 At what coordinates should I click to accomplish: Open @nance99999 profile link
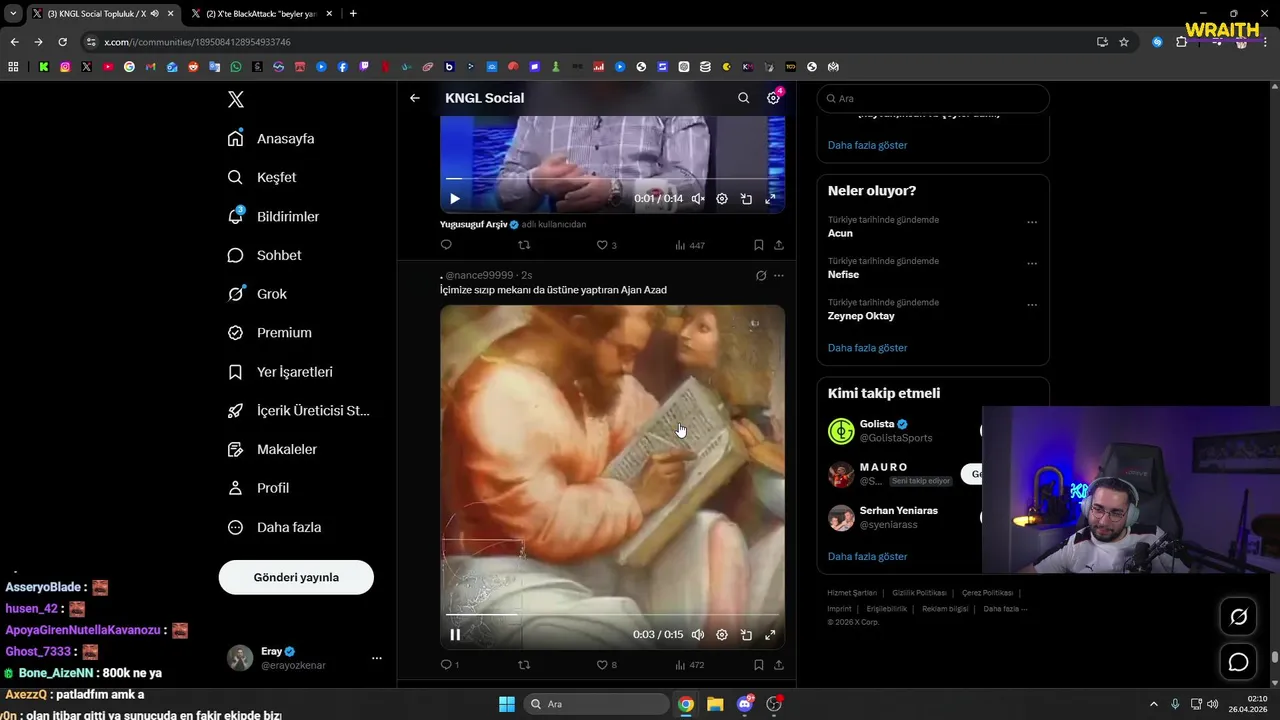[479, 275]
